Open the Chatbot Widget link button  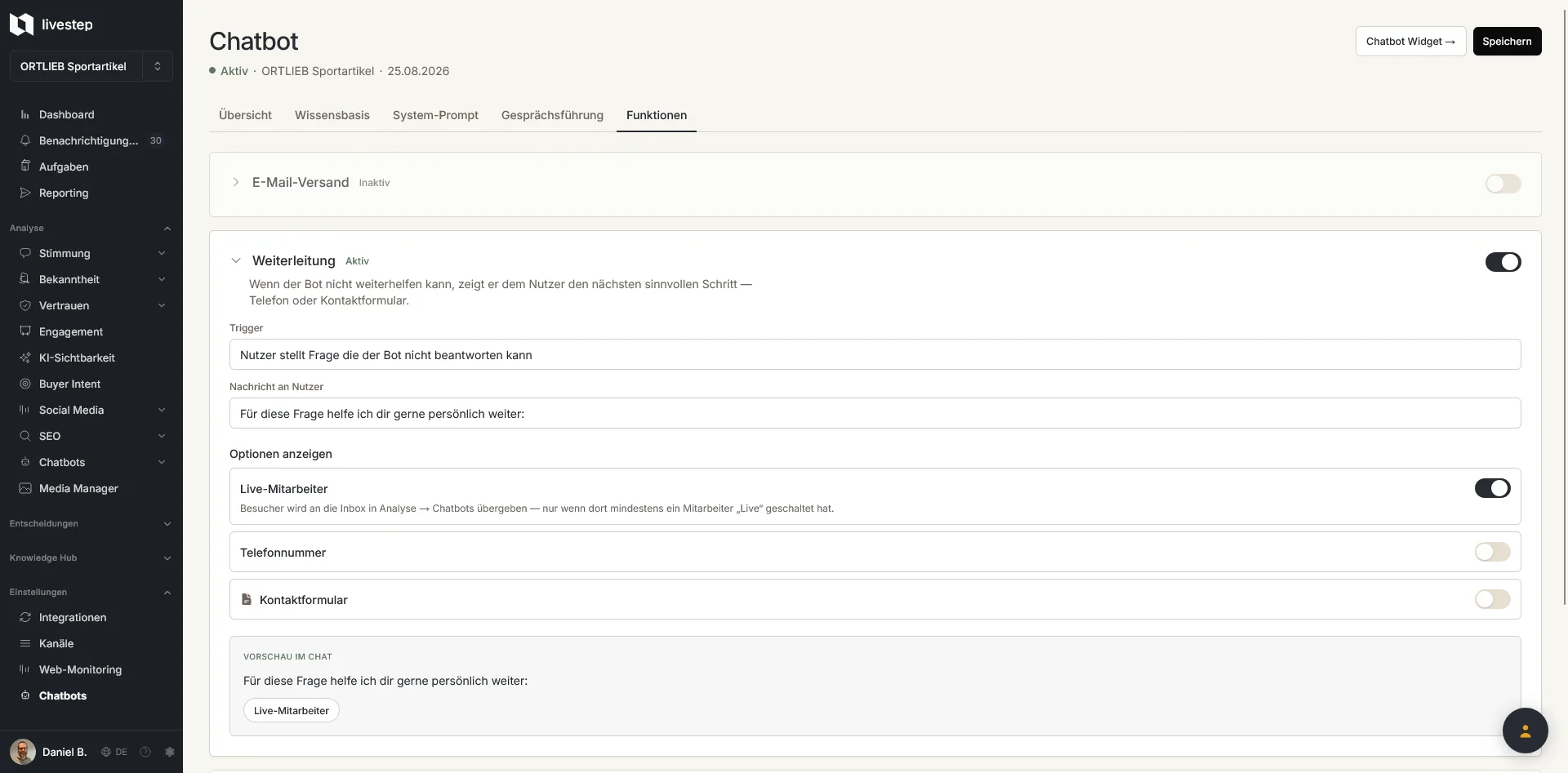point(1410,41)
